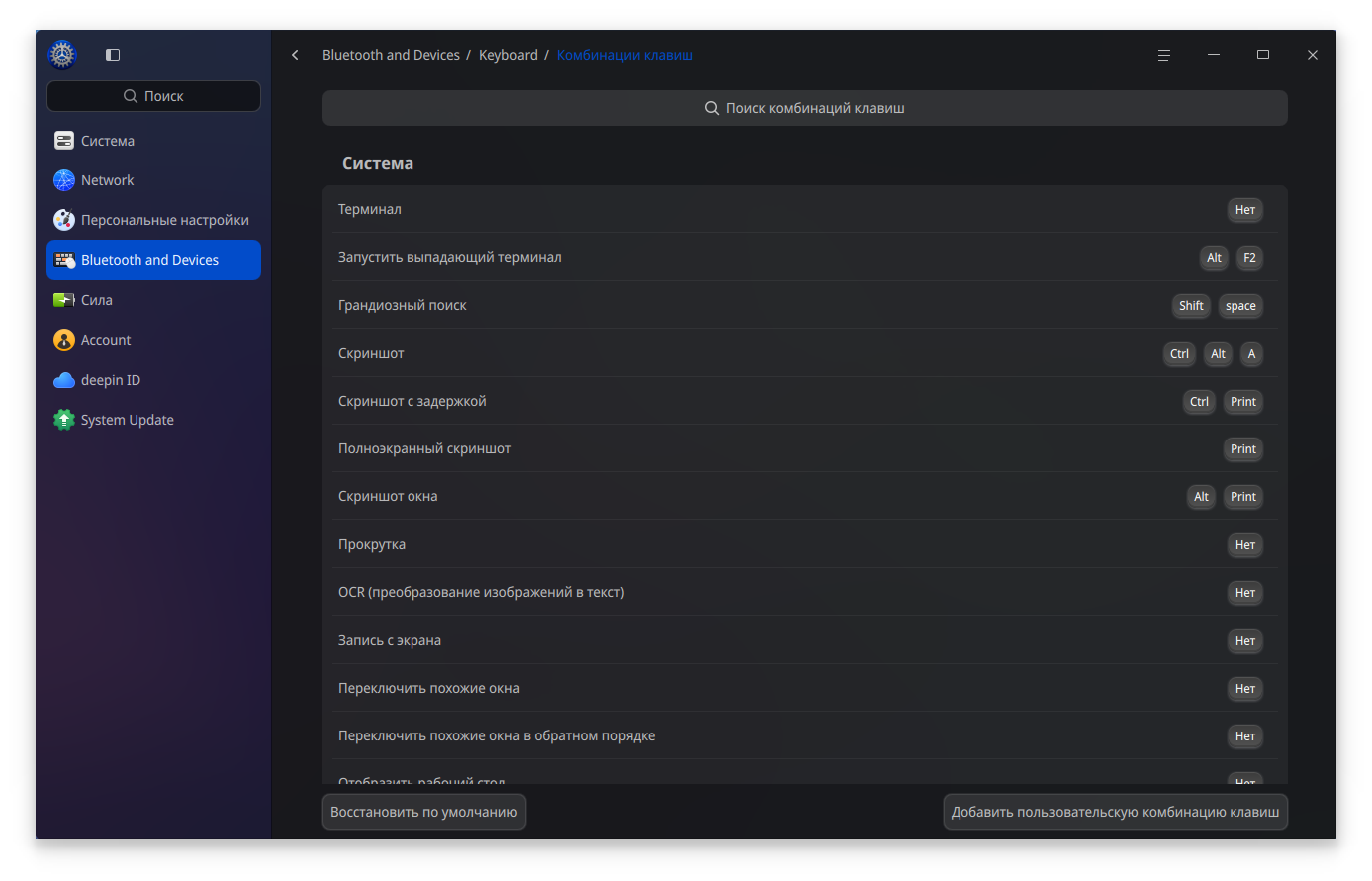Click the deepin ID cloud icon
This screenshot has height=881, width=1372.
64,380
